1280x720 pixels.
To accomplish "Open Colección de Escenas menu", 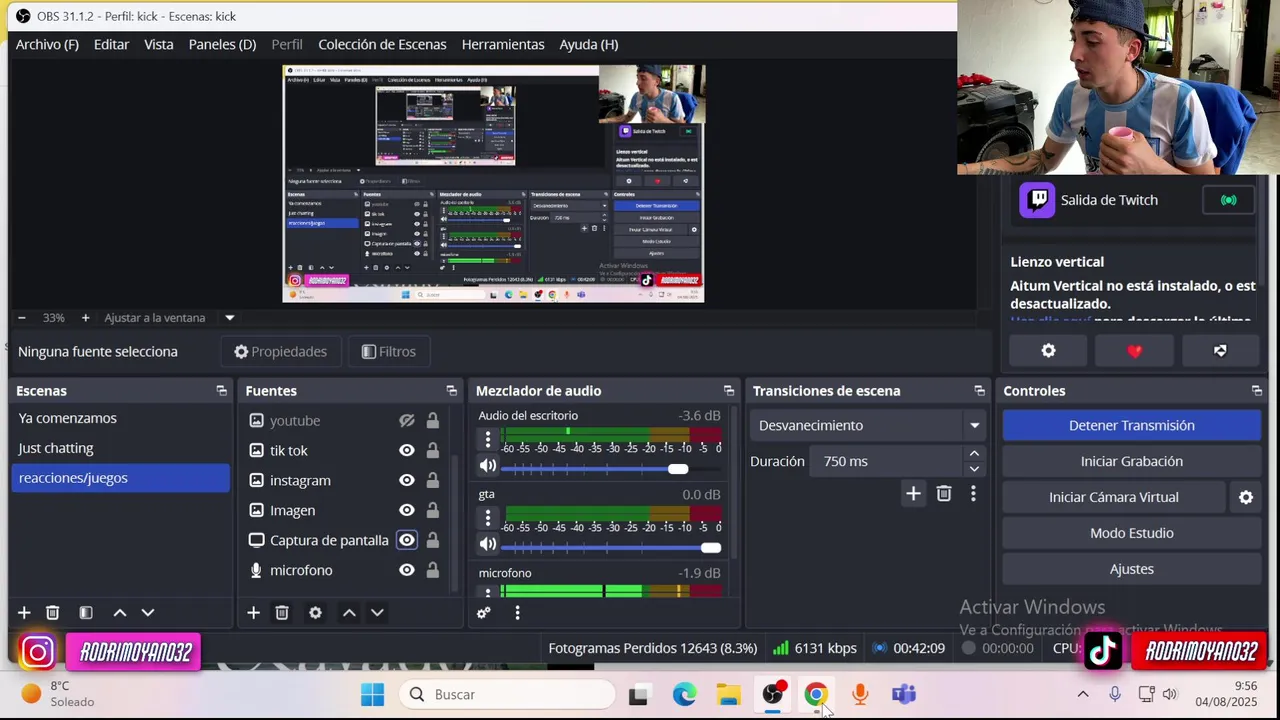I will coord(382,44).
